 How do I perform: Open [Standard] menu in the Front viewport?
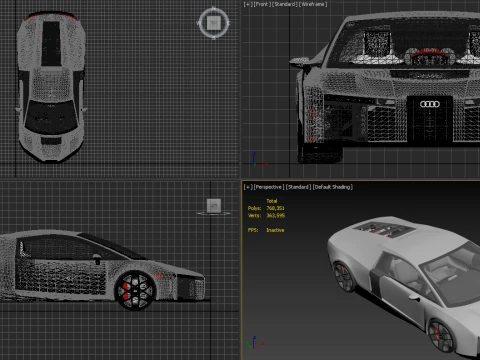pos(285,4)
